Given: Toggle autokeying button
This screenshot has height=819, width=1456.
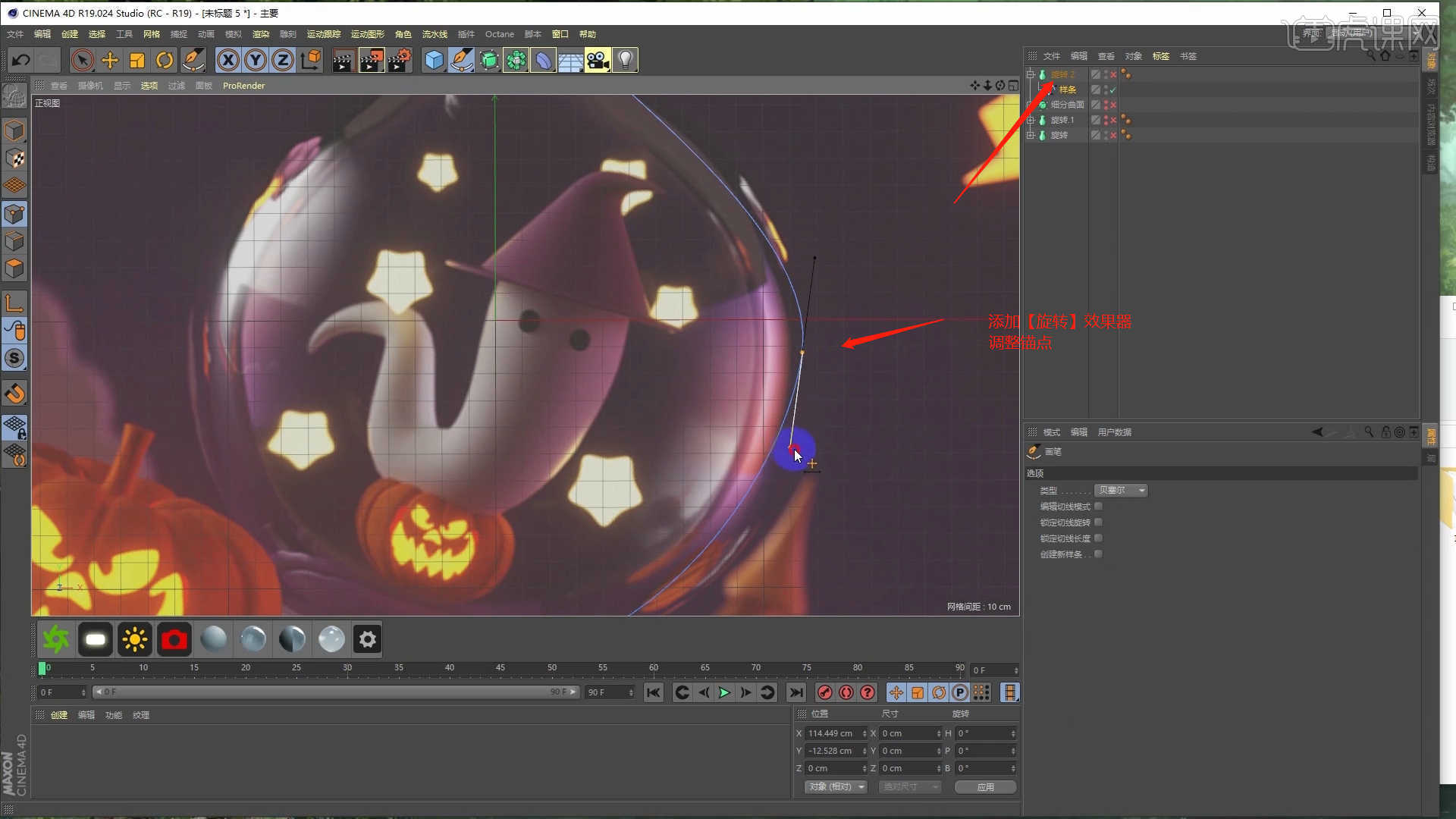Looking at the screenshot, I should coord(846,692).
